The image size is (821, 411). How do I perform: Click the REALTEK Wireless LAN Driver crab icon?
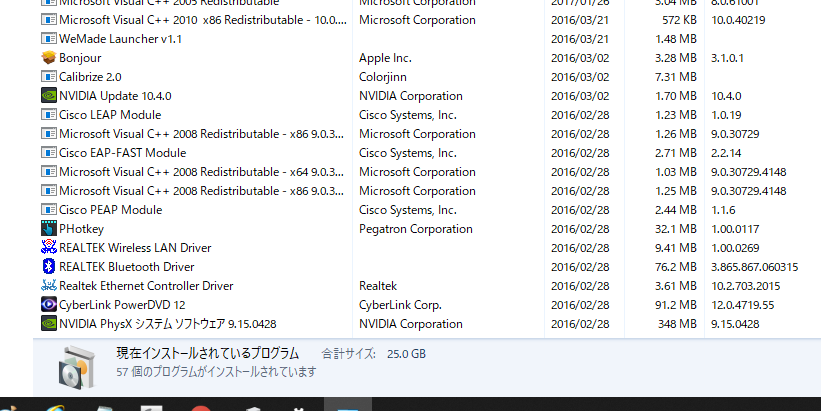click(x=49, y=248)
